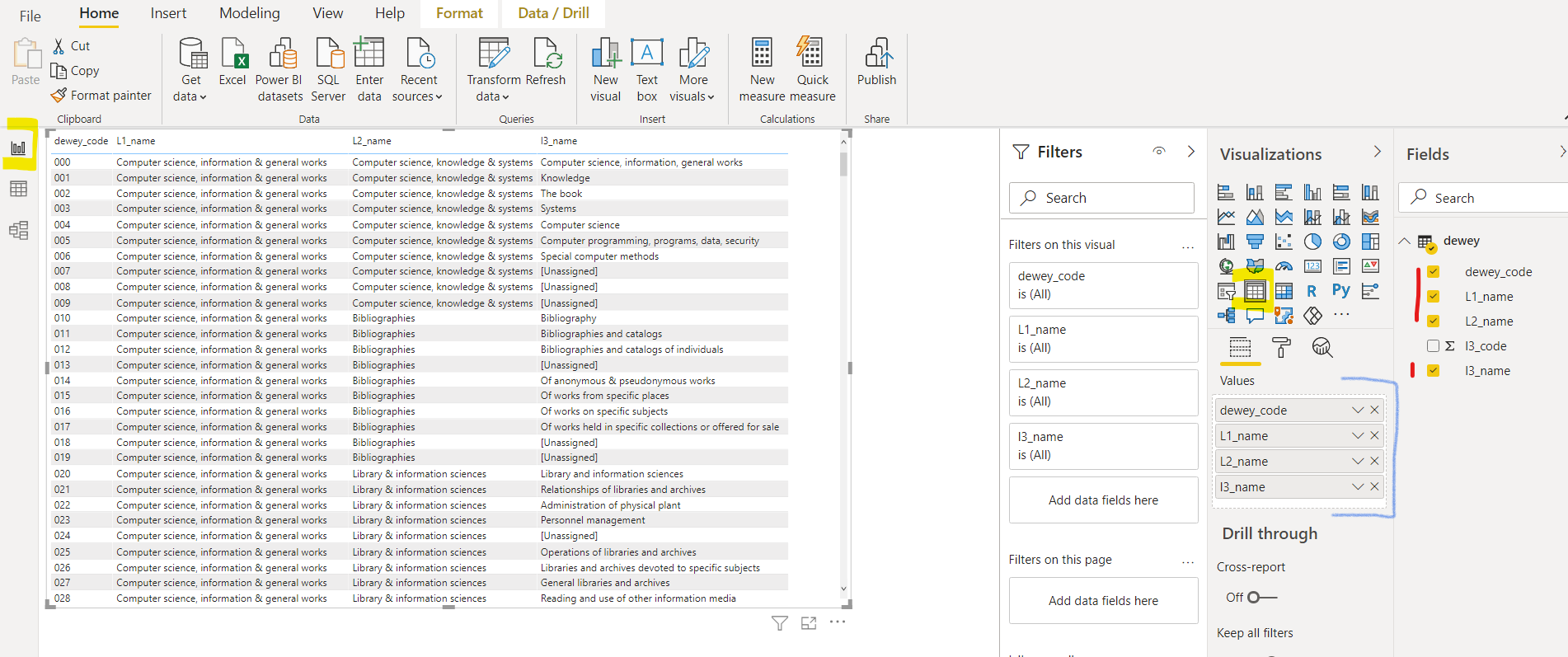Check the l3_code field checkbox
The height and width of the screenshot is (657, 1568).
[x=1433, y=346]
